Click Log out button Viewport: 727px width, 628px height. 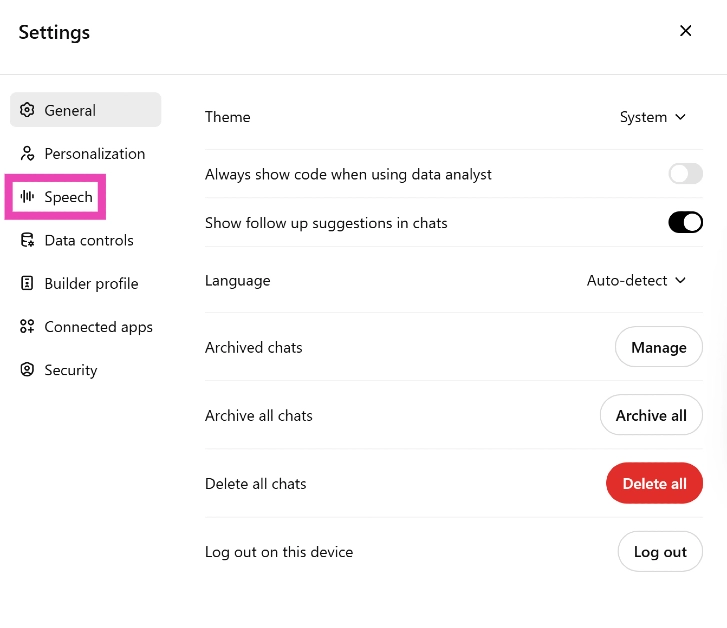pyautogui.click(x=660, y=552)
